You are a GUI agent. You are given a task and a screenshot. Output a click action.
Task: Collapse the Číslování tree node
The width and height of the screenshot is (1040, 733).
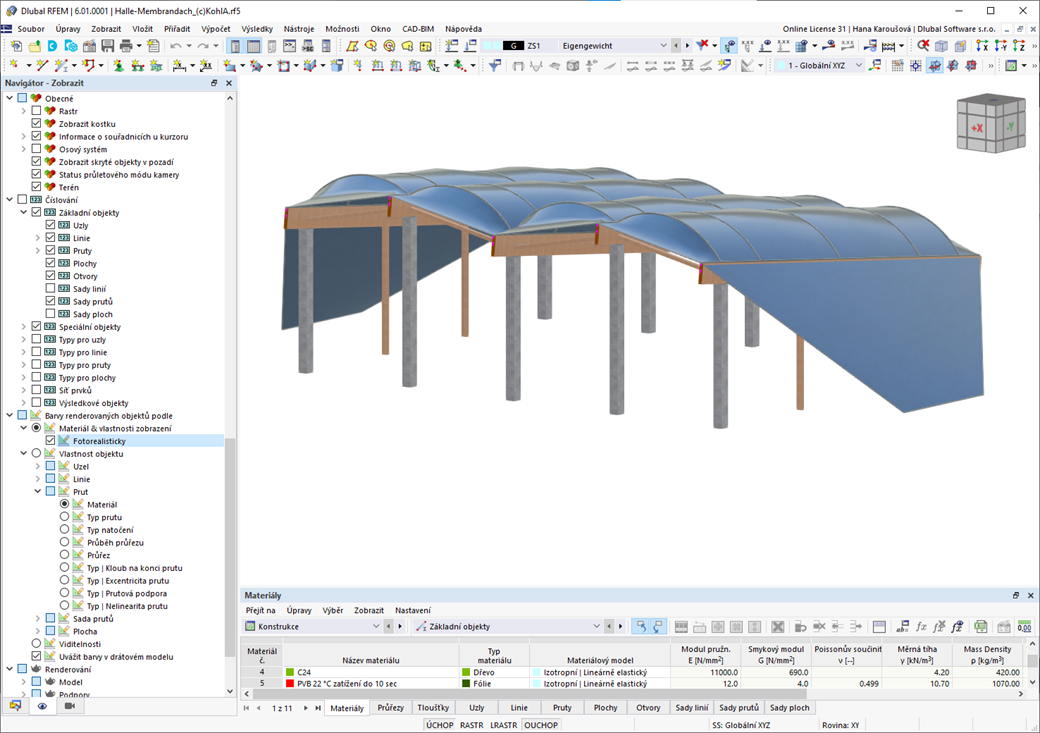pos(10,200)
